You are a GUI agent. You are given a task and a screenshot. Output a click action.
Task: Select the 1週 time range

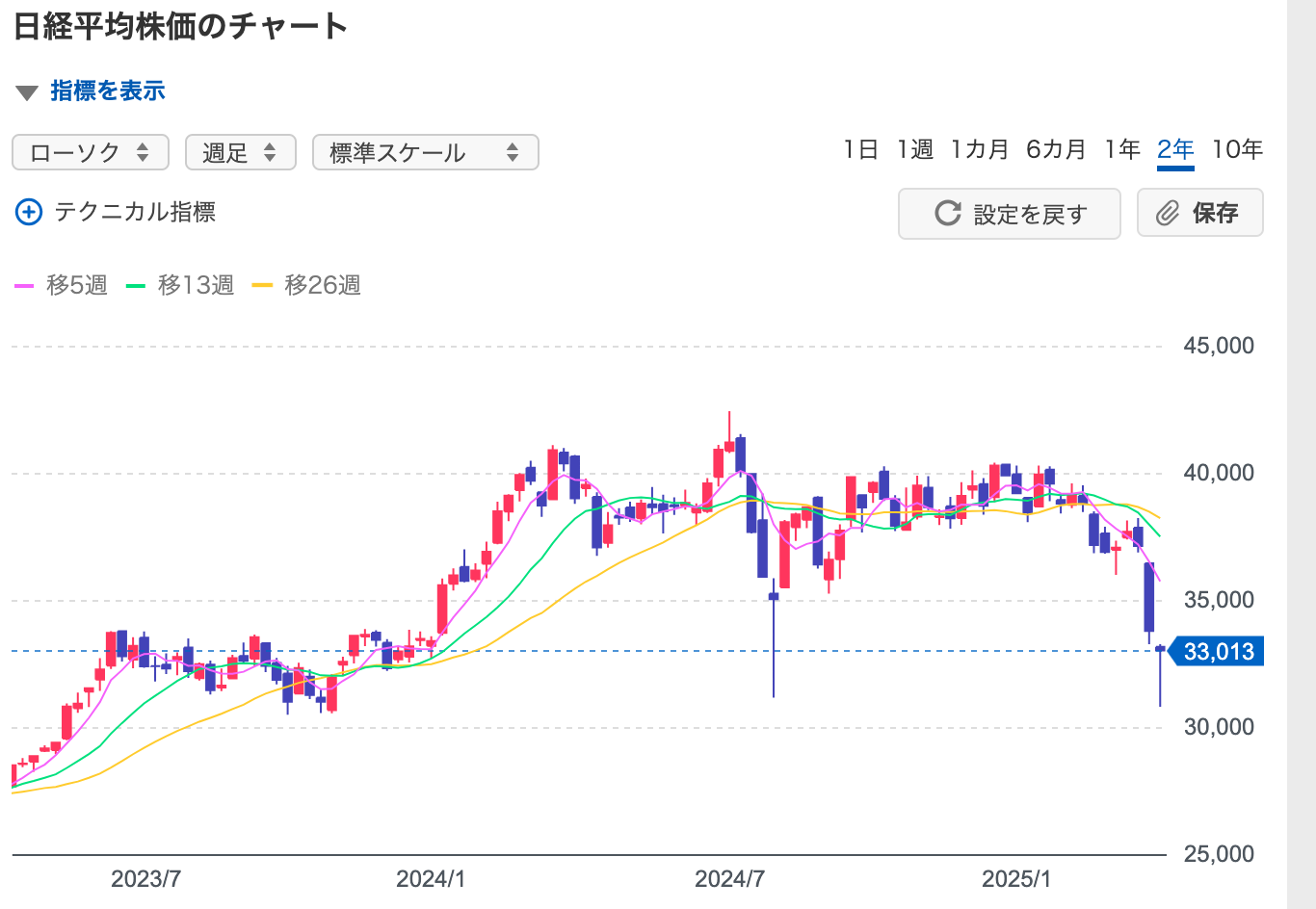tap(915, 149)
